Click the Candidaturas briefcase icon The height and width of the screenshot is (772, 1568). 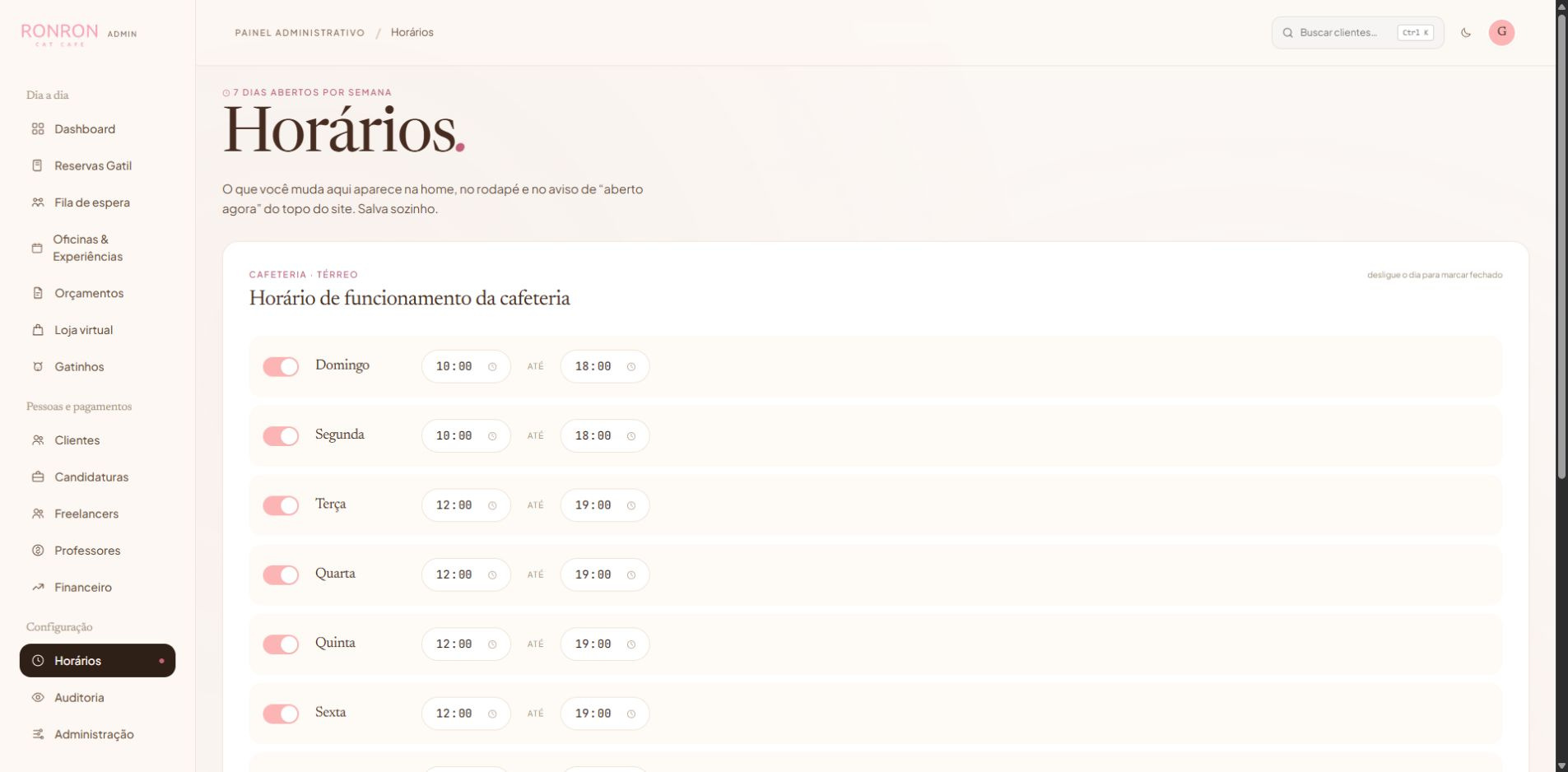pyautogui.click(x=38, y=477)
